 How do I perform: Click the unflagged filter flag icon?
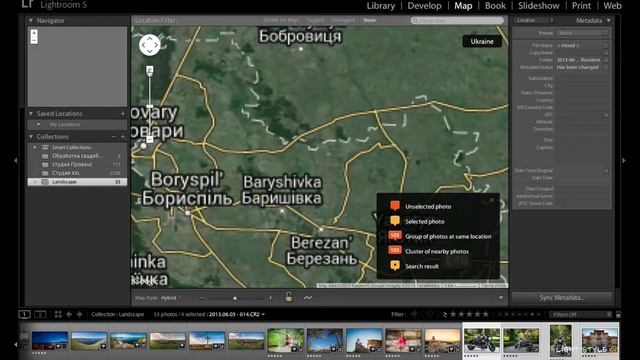pyautogui.click(x=429, y=314)
